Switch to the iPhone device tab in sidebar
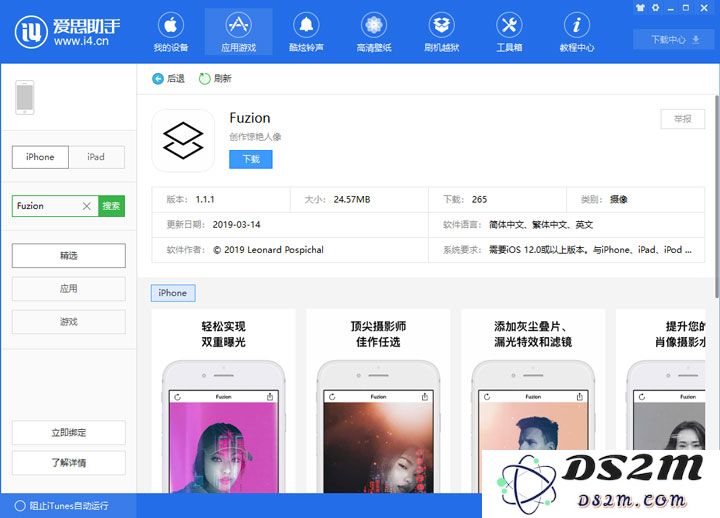The height and width of the screenshot is (518, 720). tap(40, 157)
